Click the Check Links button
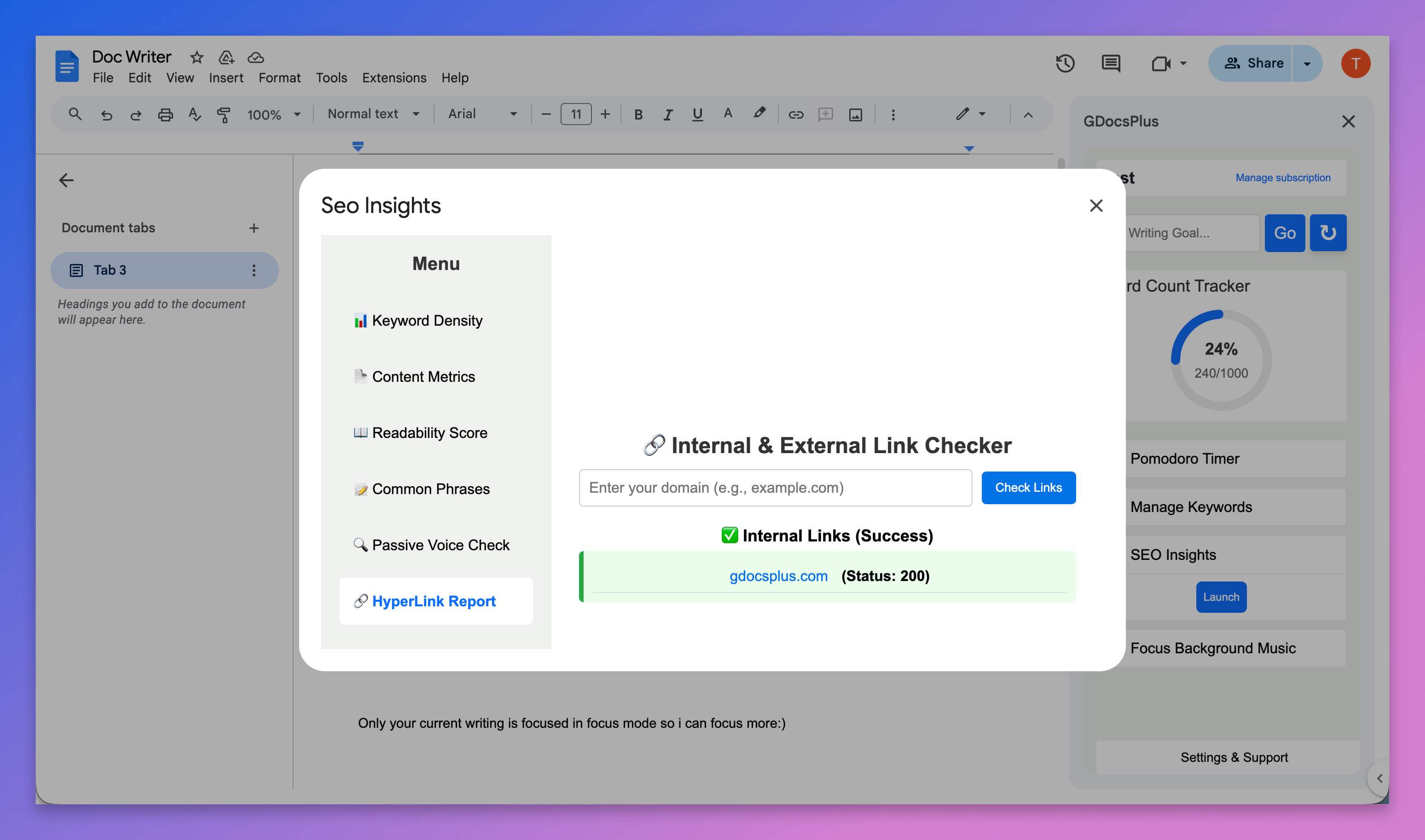Image resolution: width=1425 pixels, height=840 pixels. (x=1028, y=488)
